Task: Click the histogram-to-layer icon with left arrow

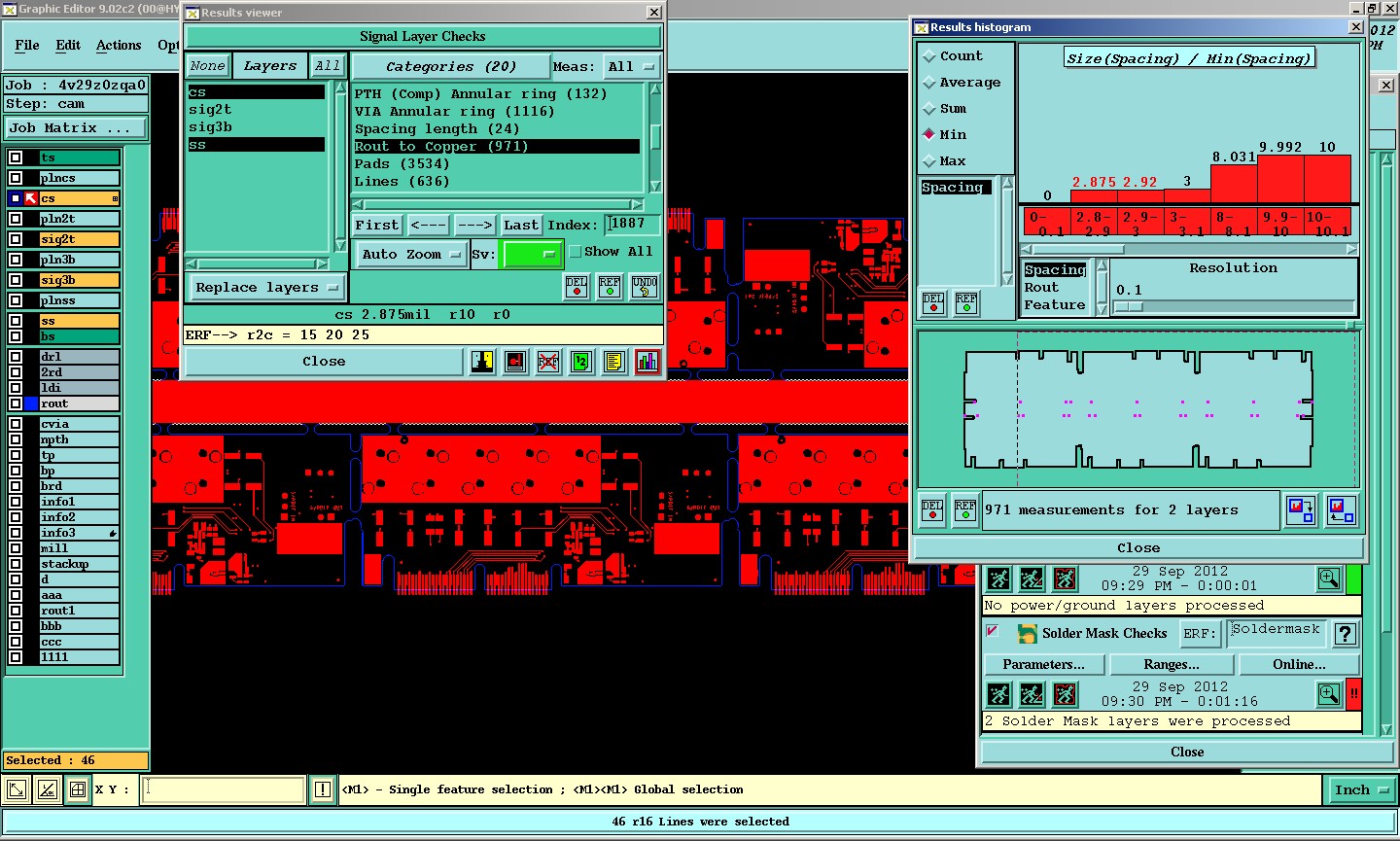Action: pyautogui.click(x=1342, y=509)
